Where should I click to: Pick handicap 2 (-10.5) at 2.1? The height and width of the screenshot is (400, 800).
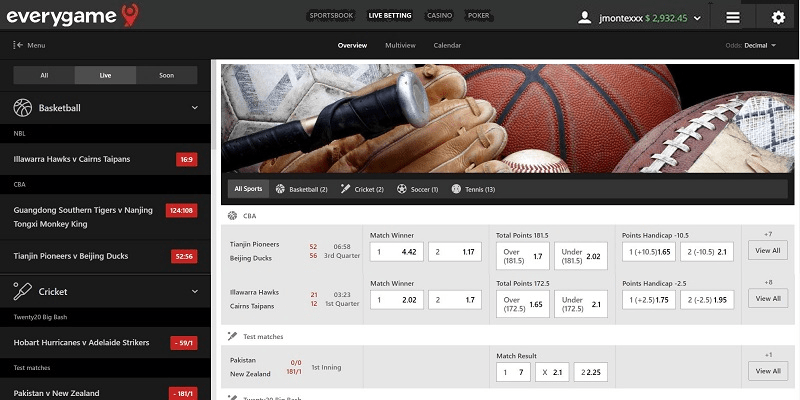click(707, 252)
